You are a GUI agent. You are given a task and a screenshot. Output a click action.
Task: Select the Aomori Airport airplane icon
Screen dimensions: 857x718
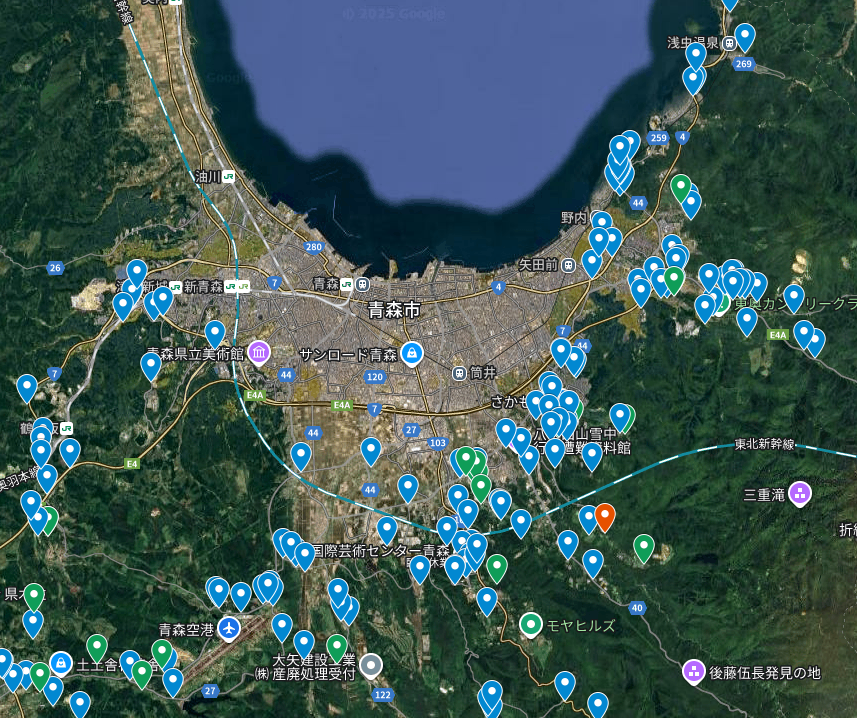click(x=230, y=629)
